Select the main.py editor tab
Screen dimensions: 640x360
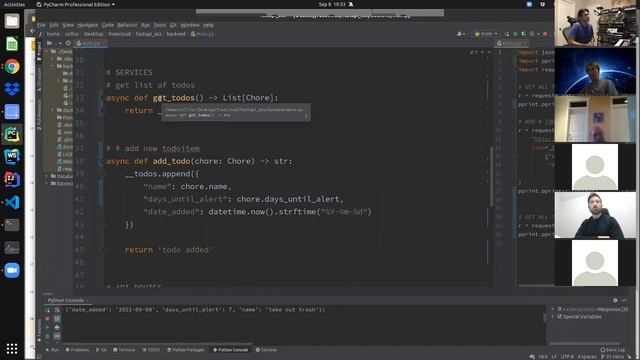[91, 43]
